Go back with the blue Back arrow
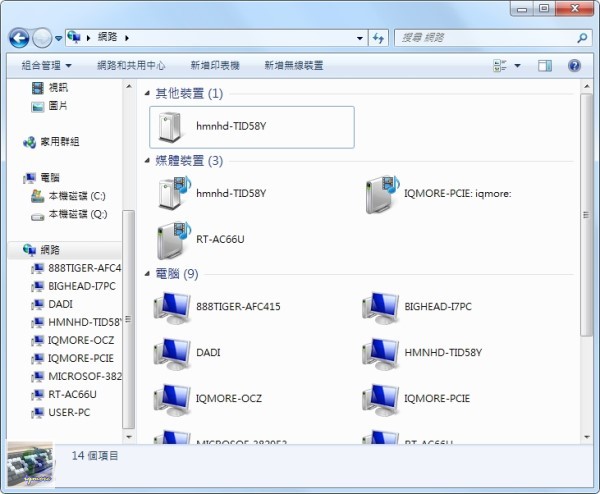Viewport: 600px width, 494px height. 19,38
